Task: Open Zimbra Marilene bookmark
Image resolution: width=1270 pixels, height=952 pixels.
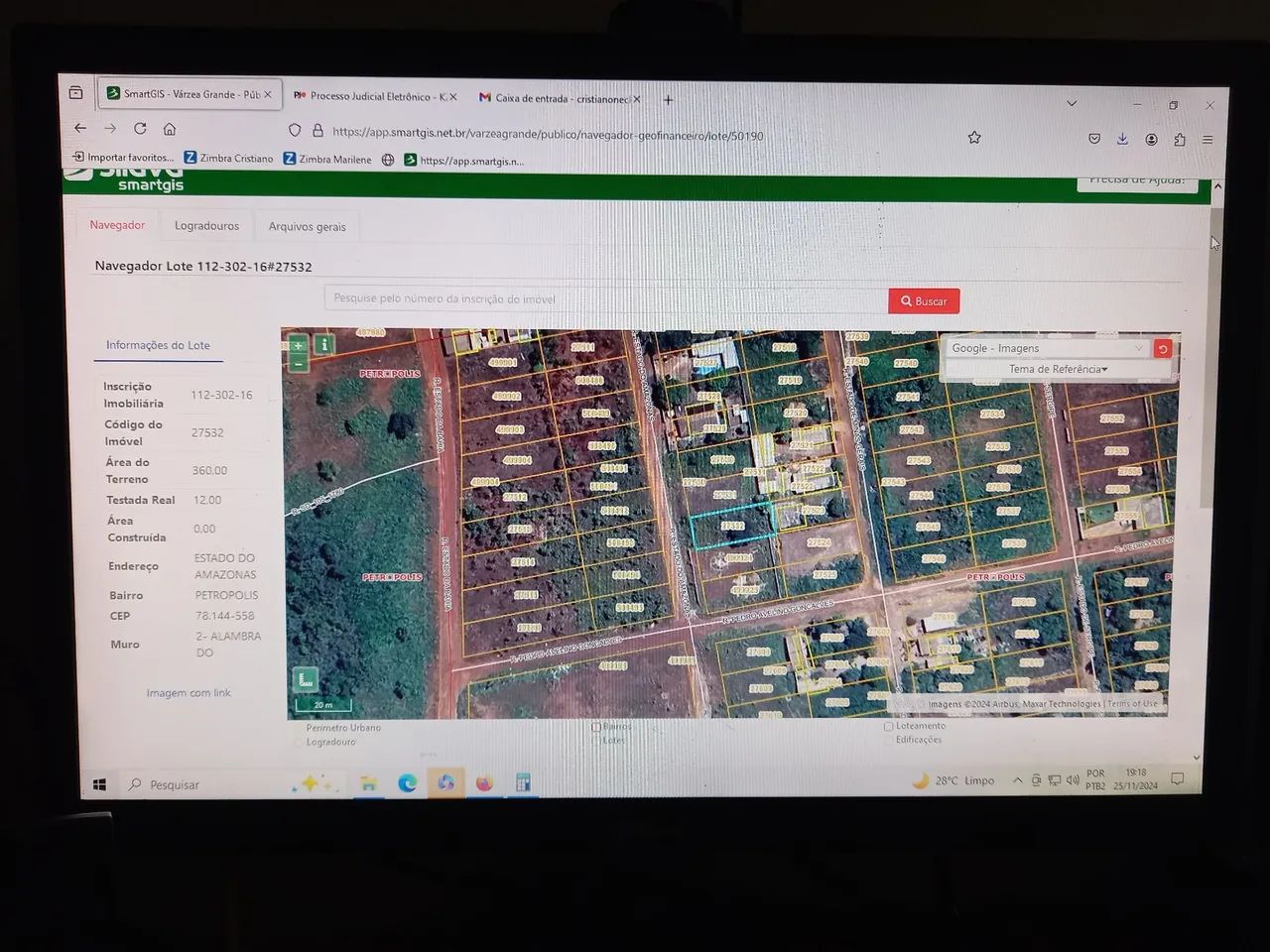Action: [x=327, y=159]
